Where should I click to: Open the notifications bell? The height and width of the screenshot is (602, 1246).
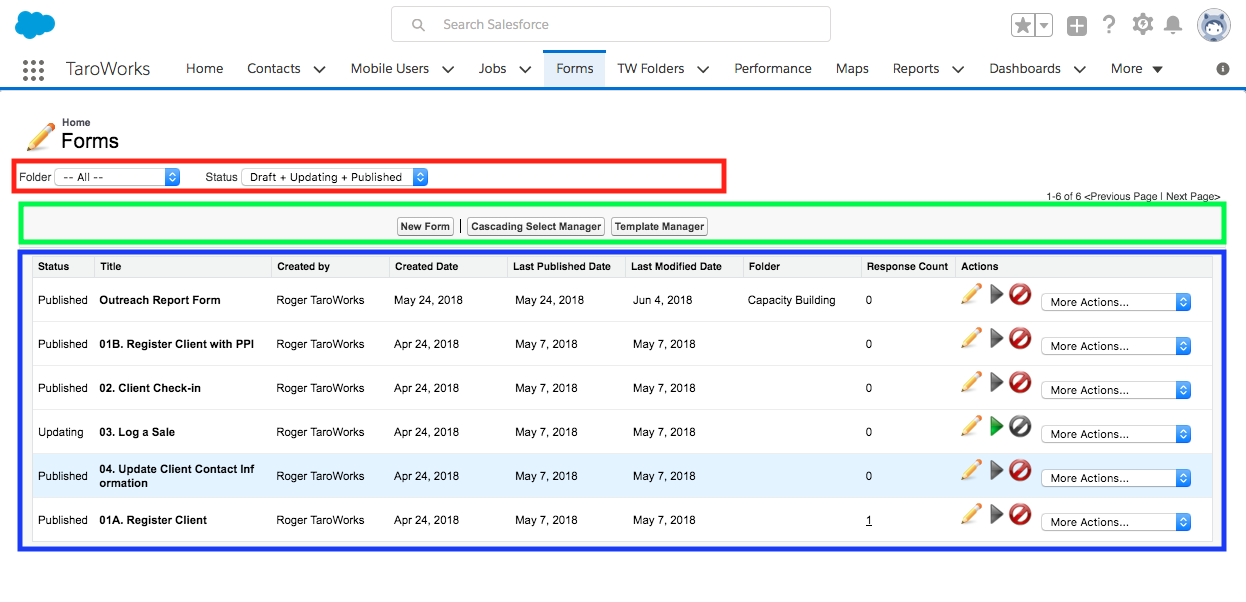1173,25
